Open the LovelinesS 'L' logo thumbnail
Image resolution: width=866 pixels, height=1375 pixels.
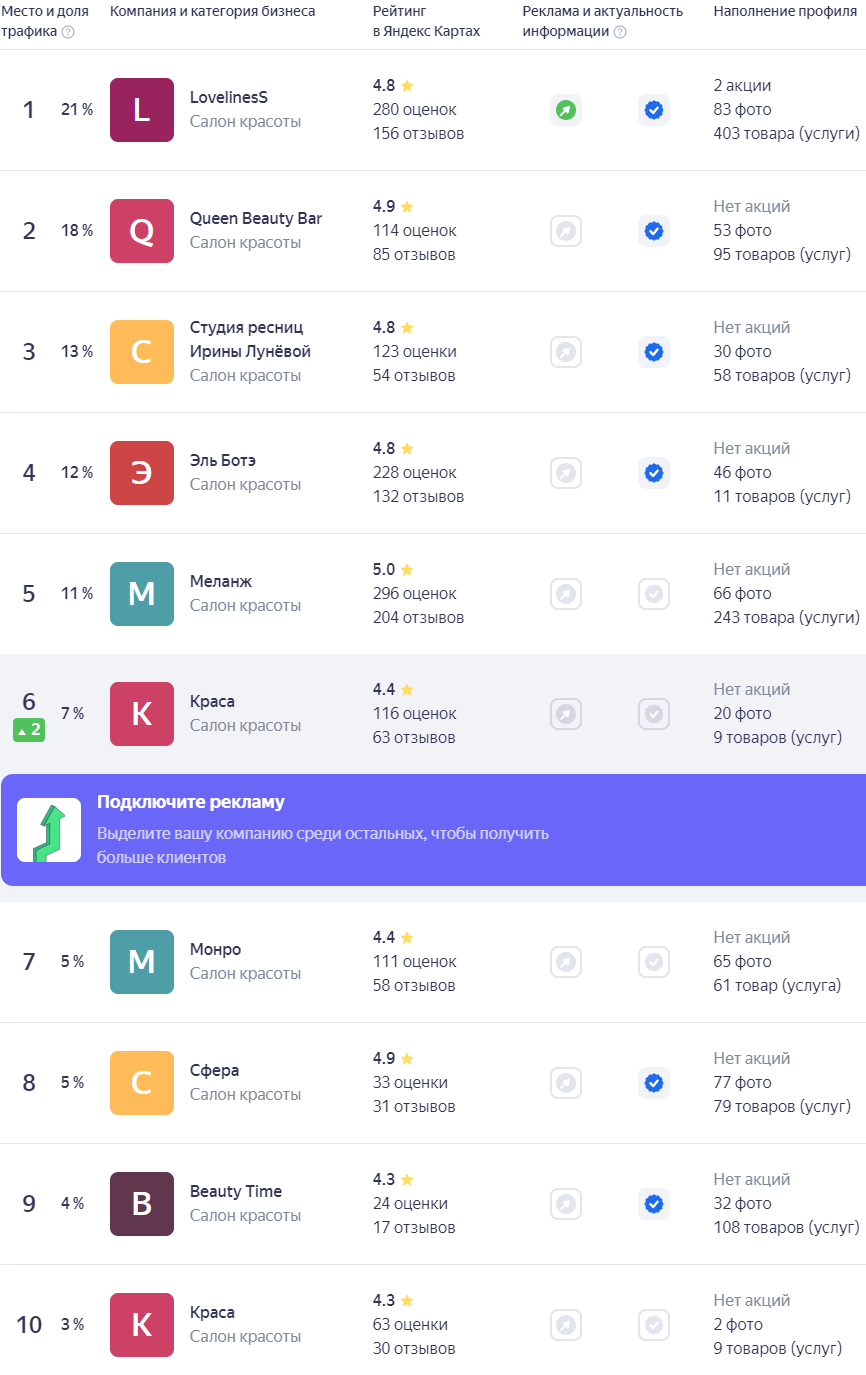coord(142,110)
